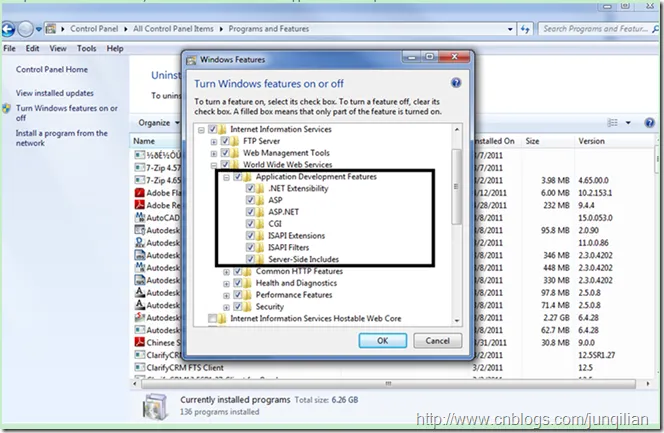Check Internet Information Services Hostable Web Core
The height and width of the screenshot is (433, 664).
point(212,318)
